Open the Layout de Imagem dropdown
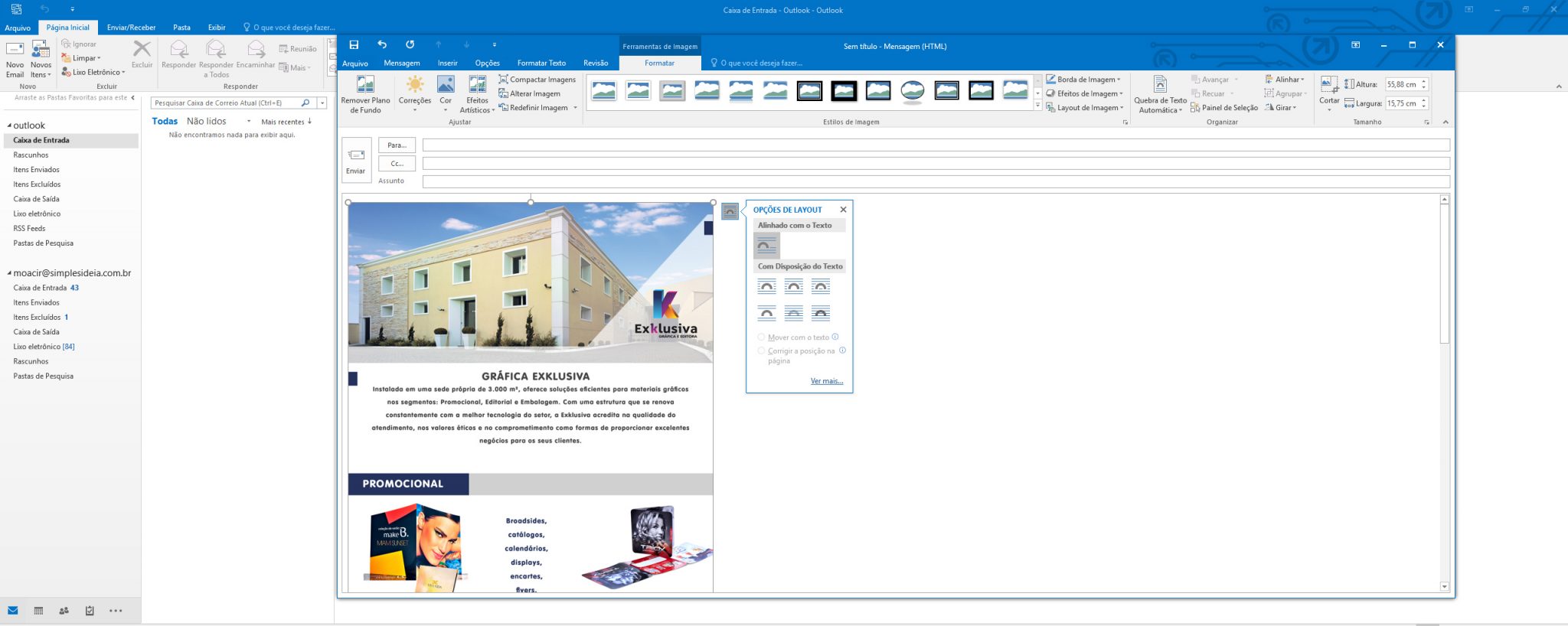 1084,108
